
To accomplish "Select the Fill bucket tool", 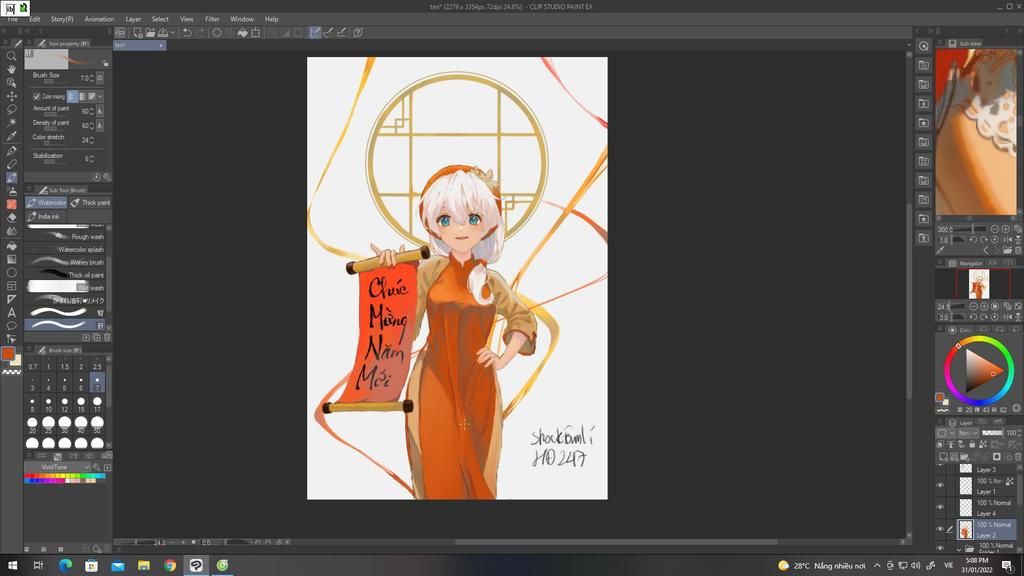I will point(11,246).
